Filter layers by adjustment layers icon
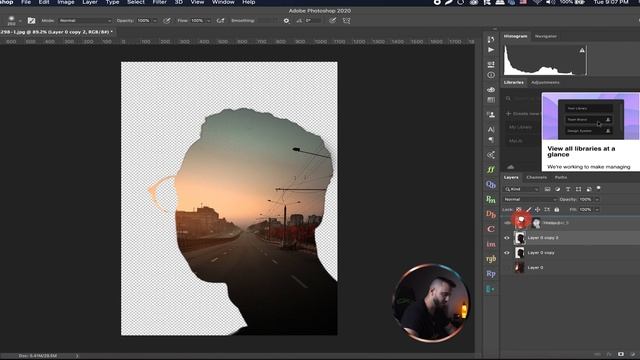Screen dimensions: 640x360 (558, 189)
